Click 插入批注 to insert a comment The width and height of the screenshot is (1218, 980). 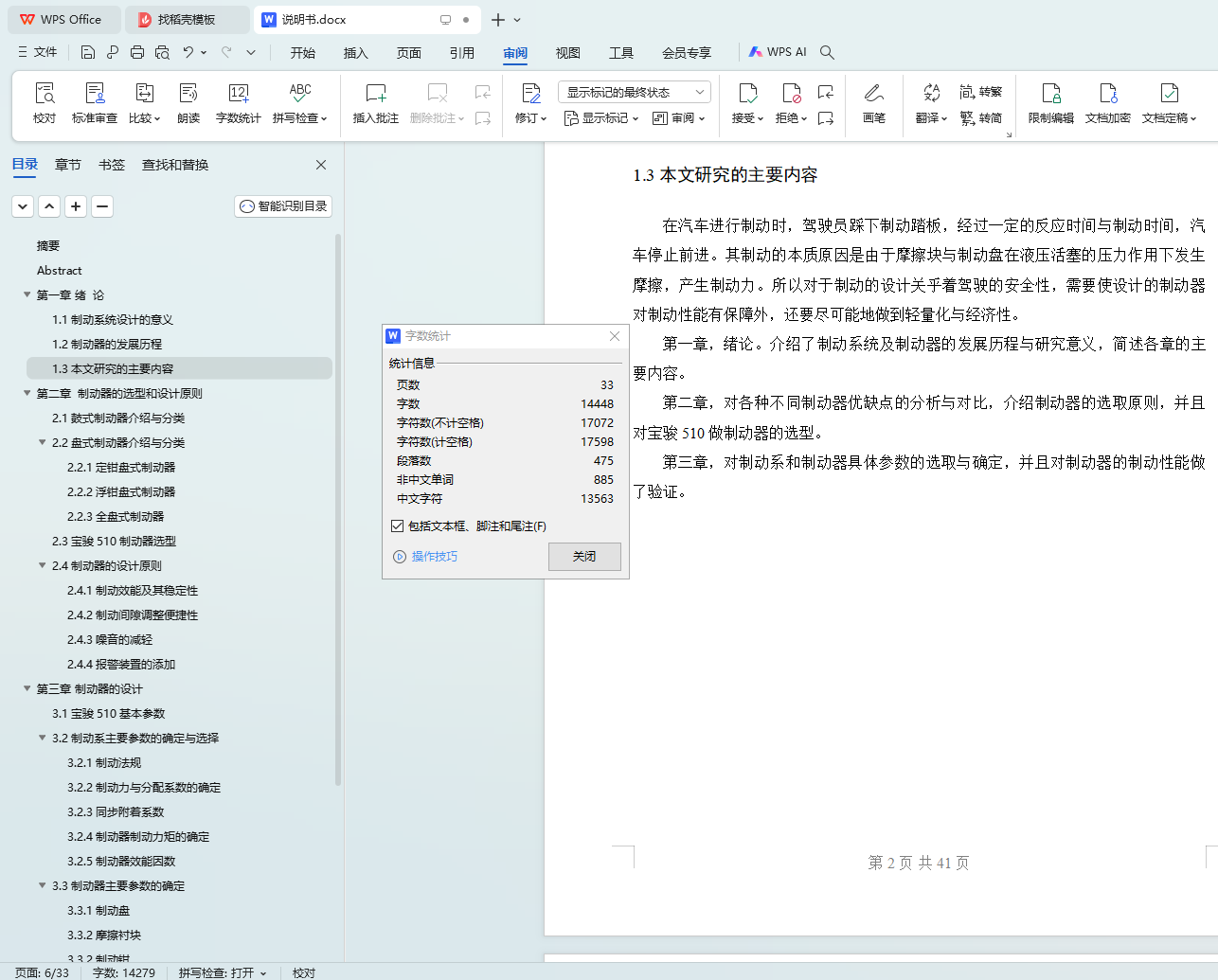376,103
